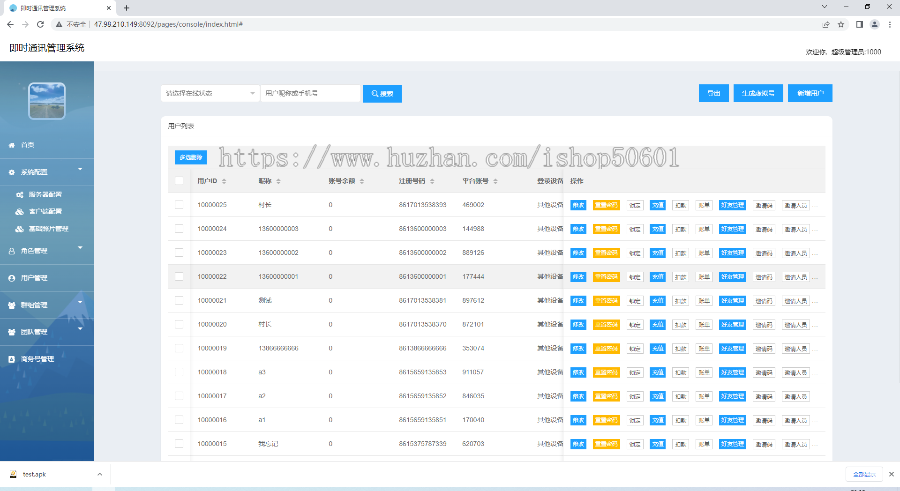
Task: Click the blue batch delete button above table
Action: [x=191, y=157]
